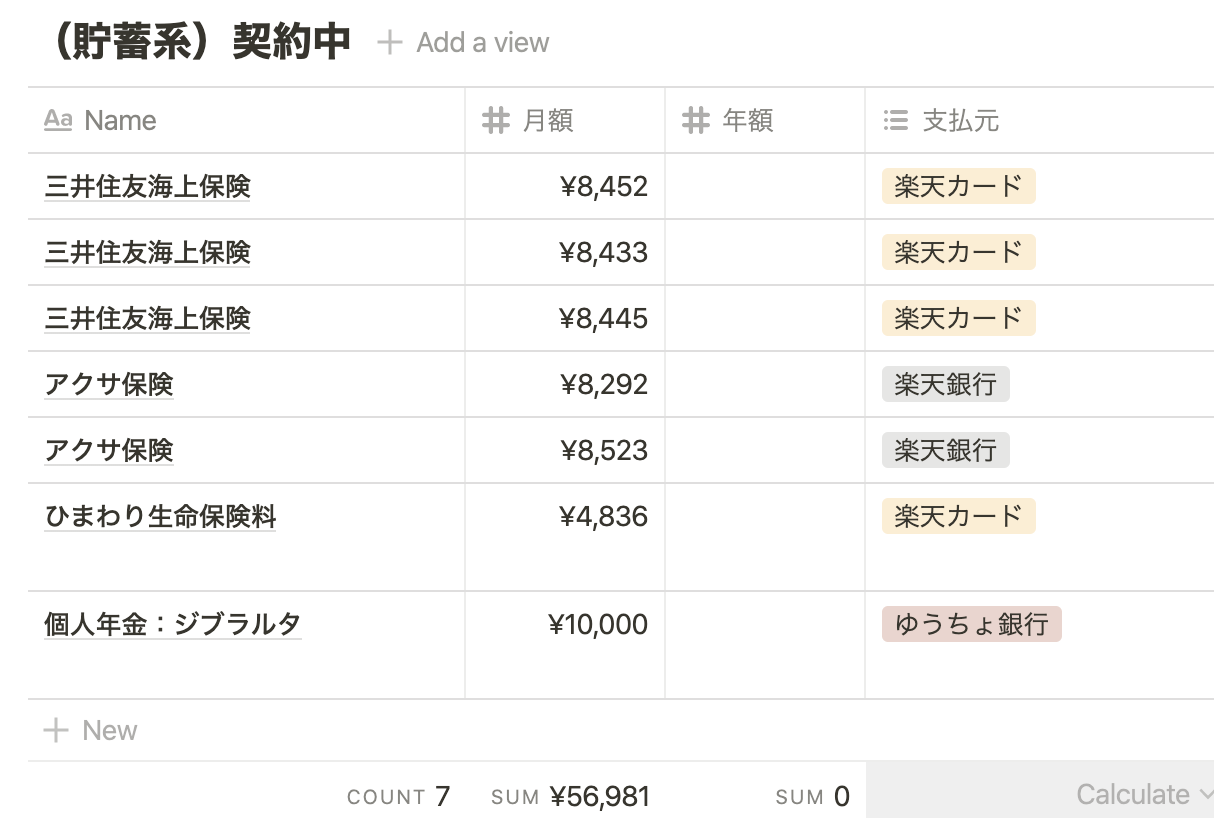Click the Aa text icon in Name header

[x=58, y=121]
